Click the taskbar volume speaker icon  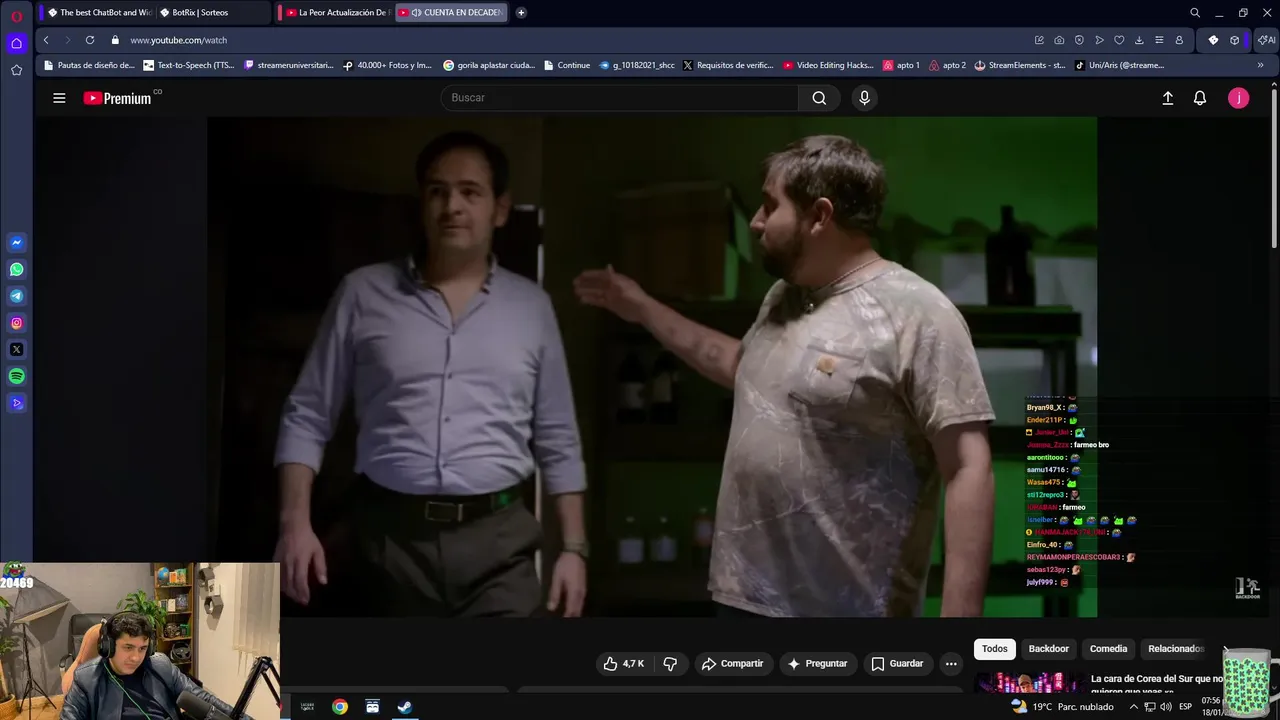[x=1166, y=706]
